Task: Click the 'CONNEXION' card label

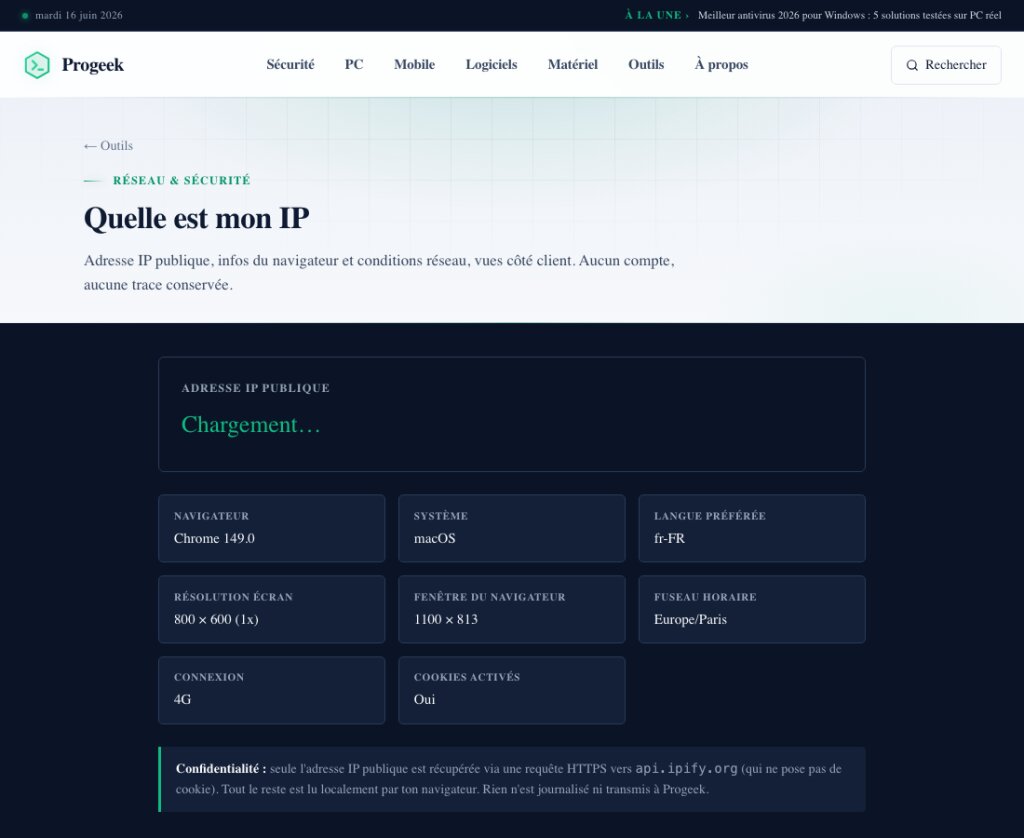Action: (209, 677)
